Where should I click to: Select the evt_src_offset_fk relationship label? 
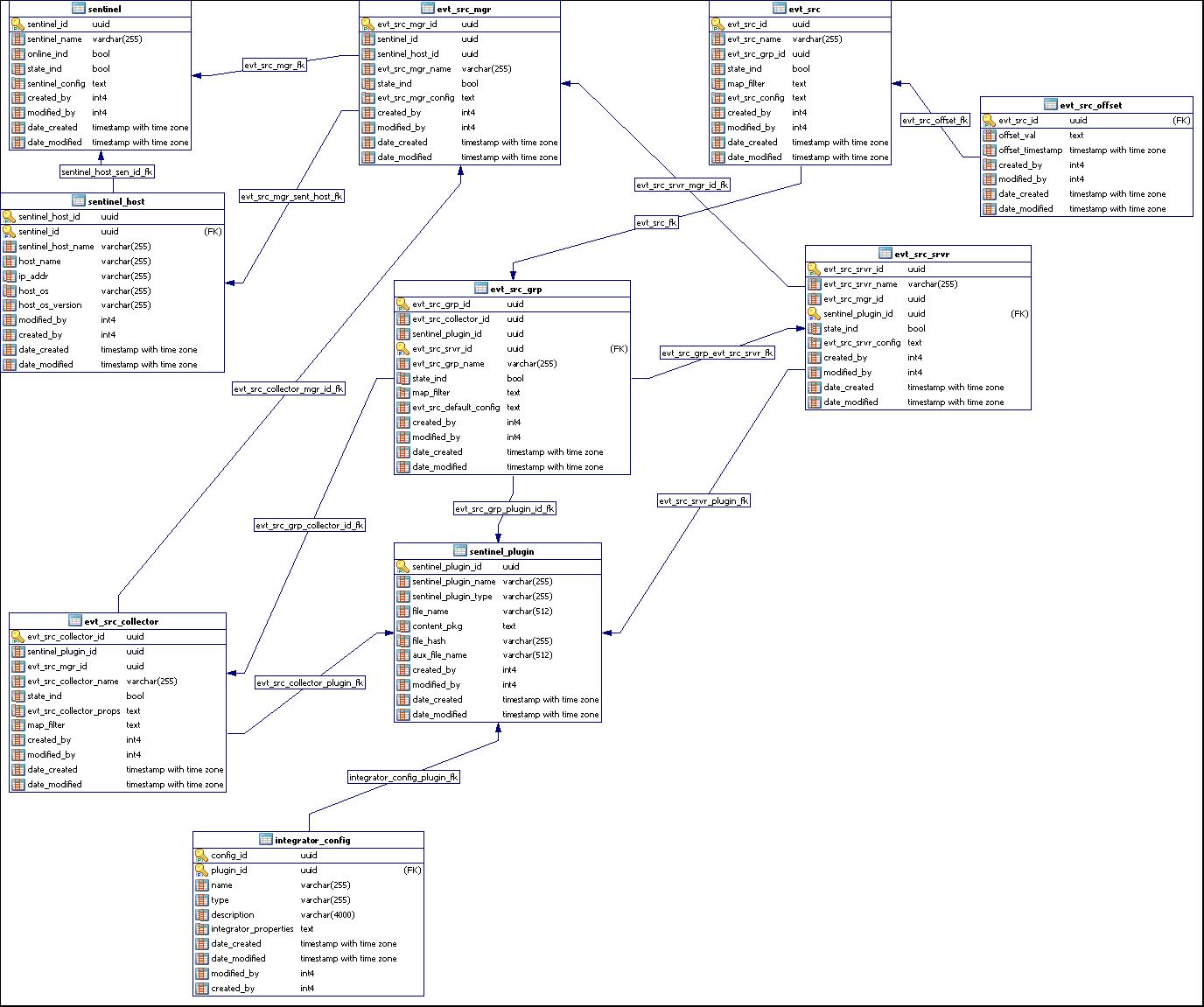[935, 120]
